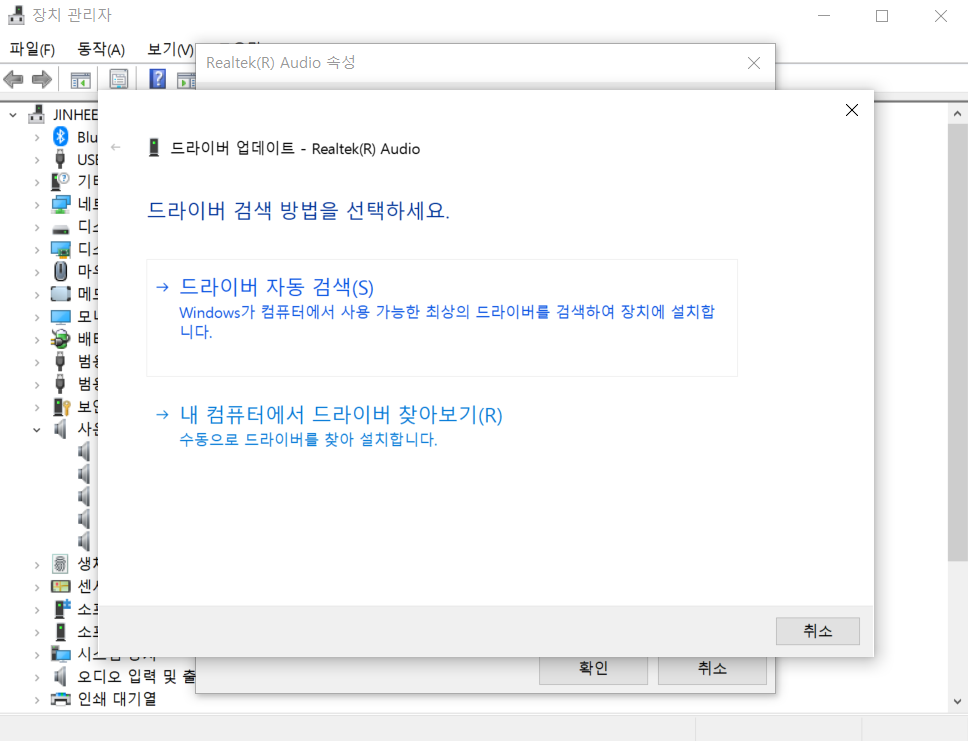Select the network adapters icon with two monitors
The height and width of the screenshot is (741, 968).
point(60,204)
